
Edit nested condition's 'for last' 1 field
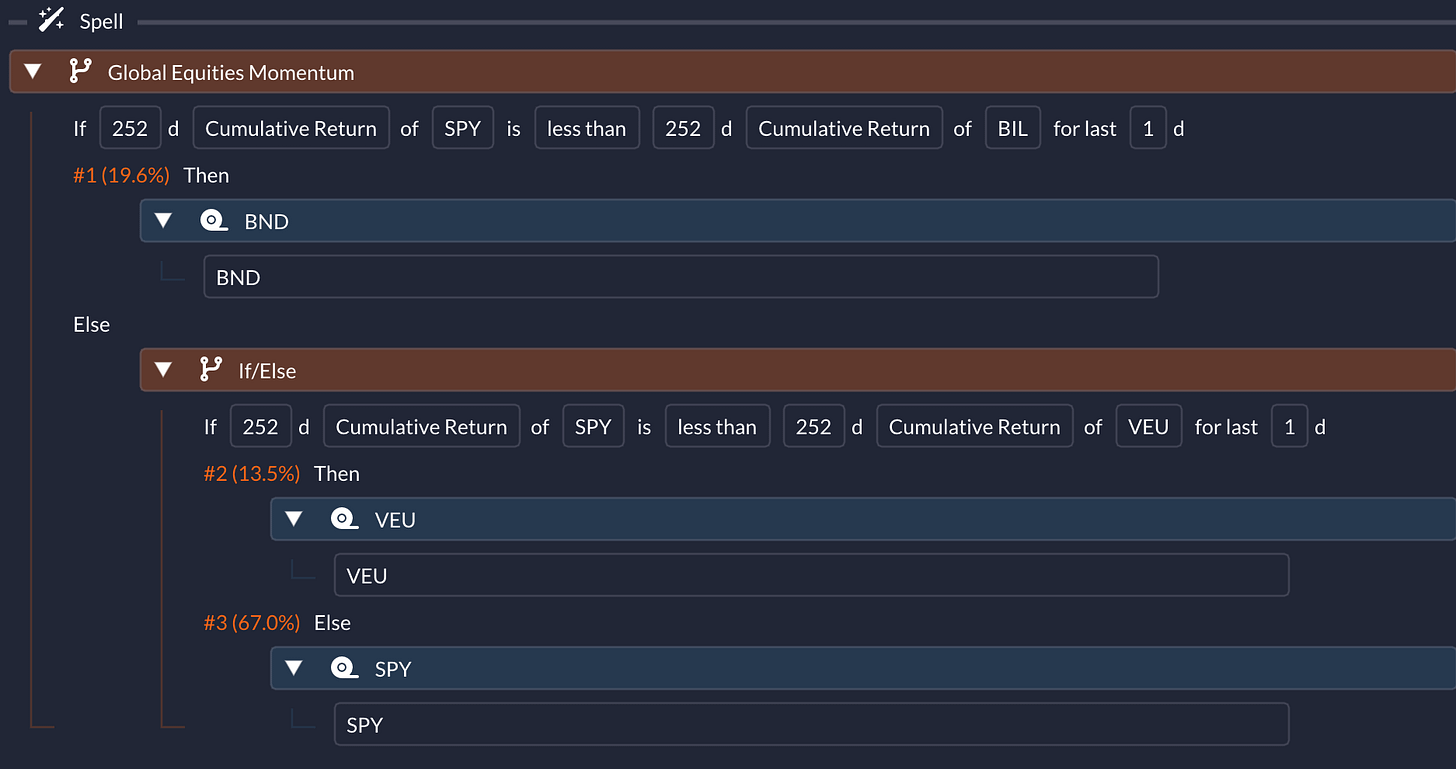1289,426
